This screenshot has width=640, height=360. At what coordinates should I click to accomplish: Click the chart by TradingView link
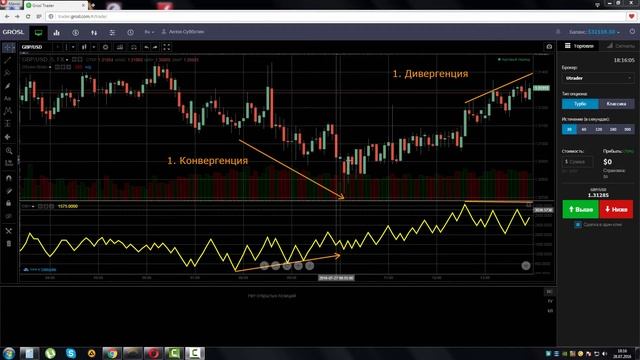[40, 269]
